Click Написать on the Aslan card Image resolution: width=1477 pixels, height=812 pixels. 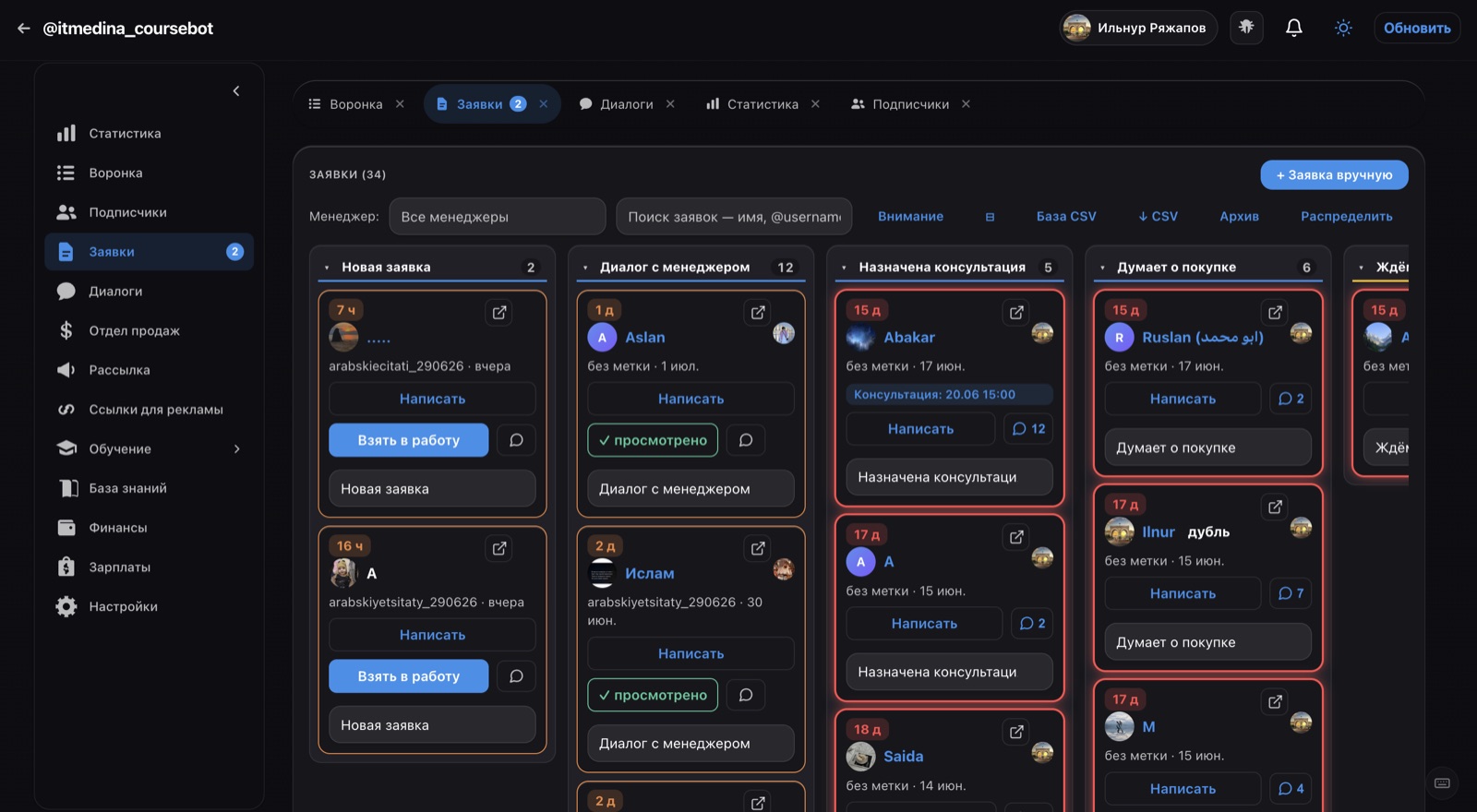(x=690, y=399)
